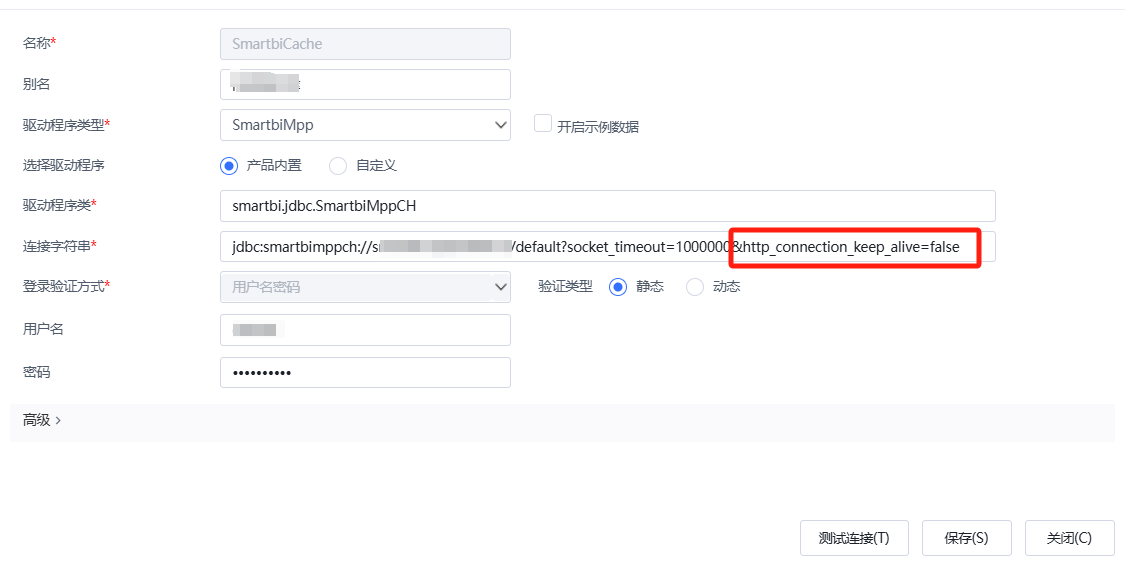
Task: Click the 测试连接(T) button
Action: 854,538
